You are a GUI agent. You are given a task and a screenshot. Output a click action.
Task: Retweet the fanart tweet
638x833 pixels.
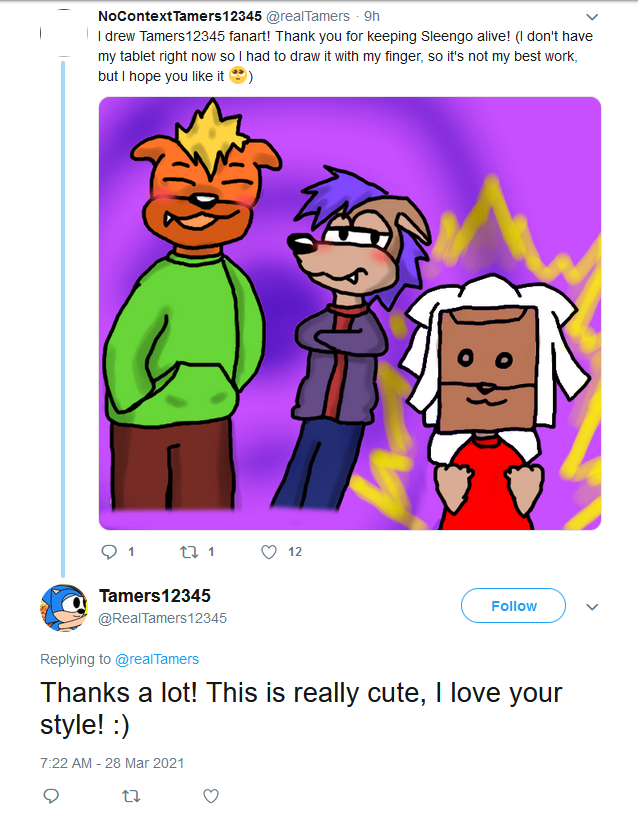189,551
